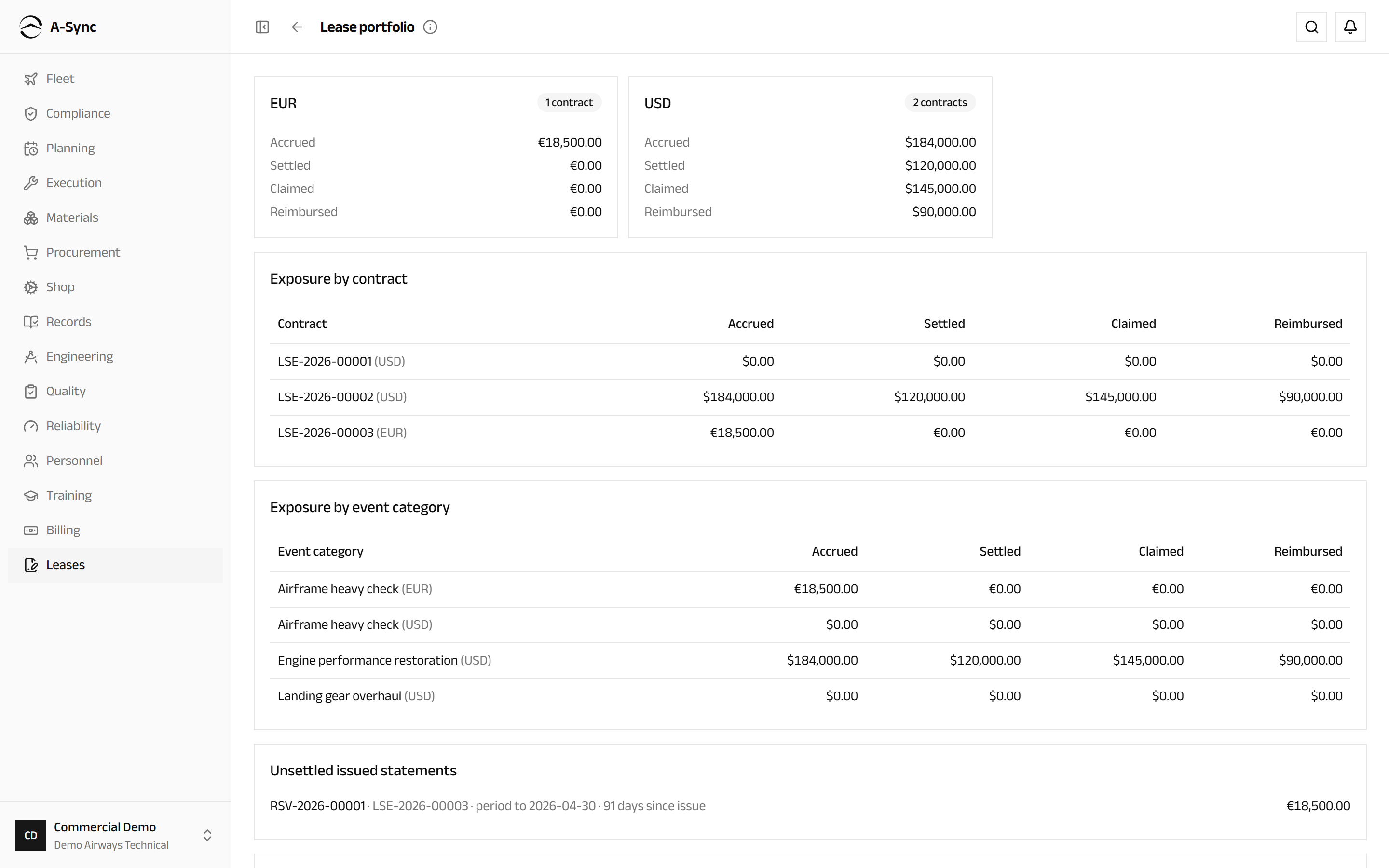Click the EUR accrued €18,500.00 card value

pyautogui.click(x=570, y=142)
